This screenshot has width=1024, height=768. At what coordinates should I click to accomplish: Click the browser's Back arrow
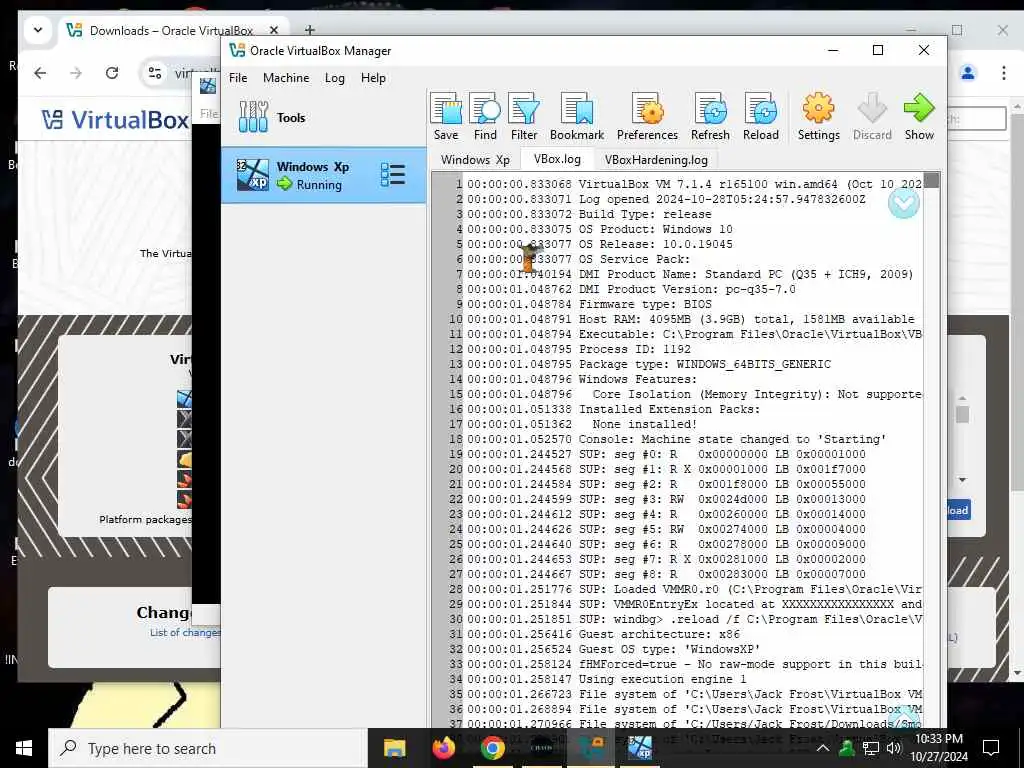[x=40, y=72]
